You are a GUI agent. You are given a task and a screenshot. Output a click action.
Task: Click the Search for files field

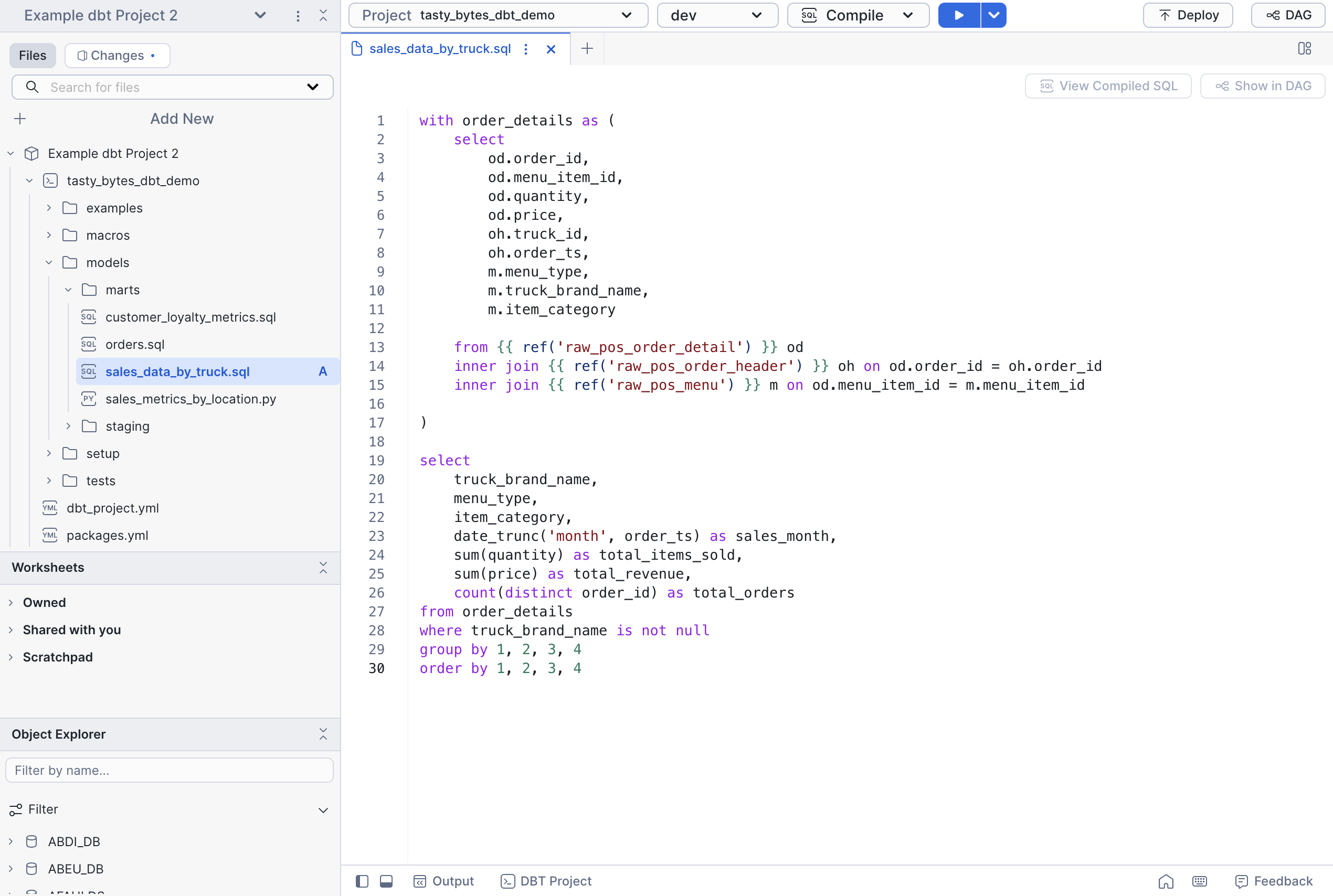pos(172,88)
